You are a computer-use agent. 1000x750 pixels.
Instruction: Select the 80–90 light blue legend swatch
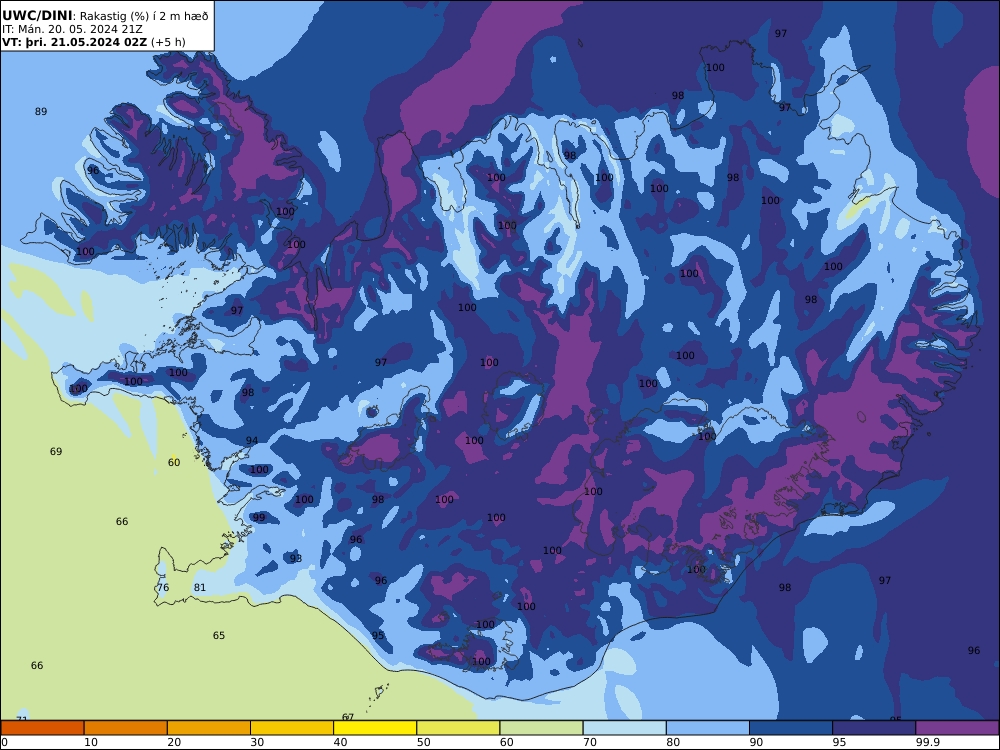pos(708,728)
